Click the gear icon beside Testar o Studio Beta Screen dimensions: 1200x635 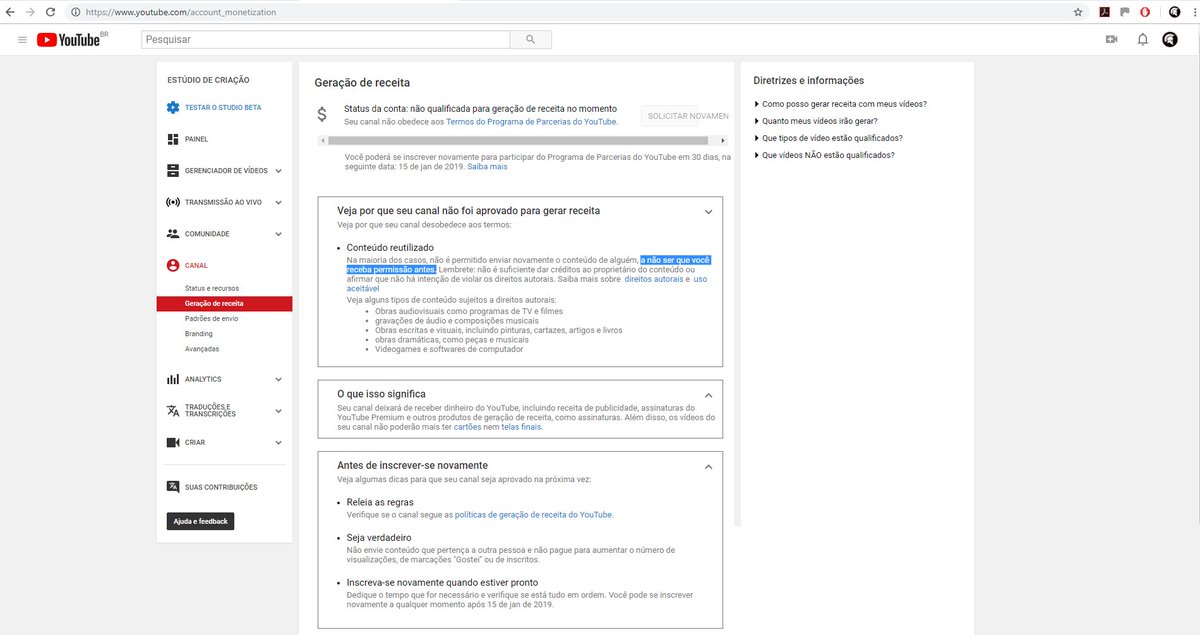click(x=173, y=107)
